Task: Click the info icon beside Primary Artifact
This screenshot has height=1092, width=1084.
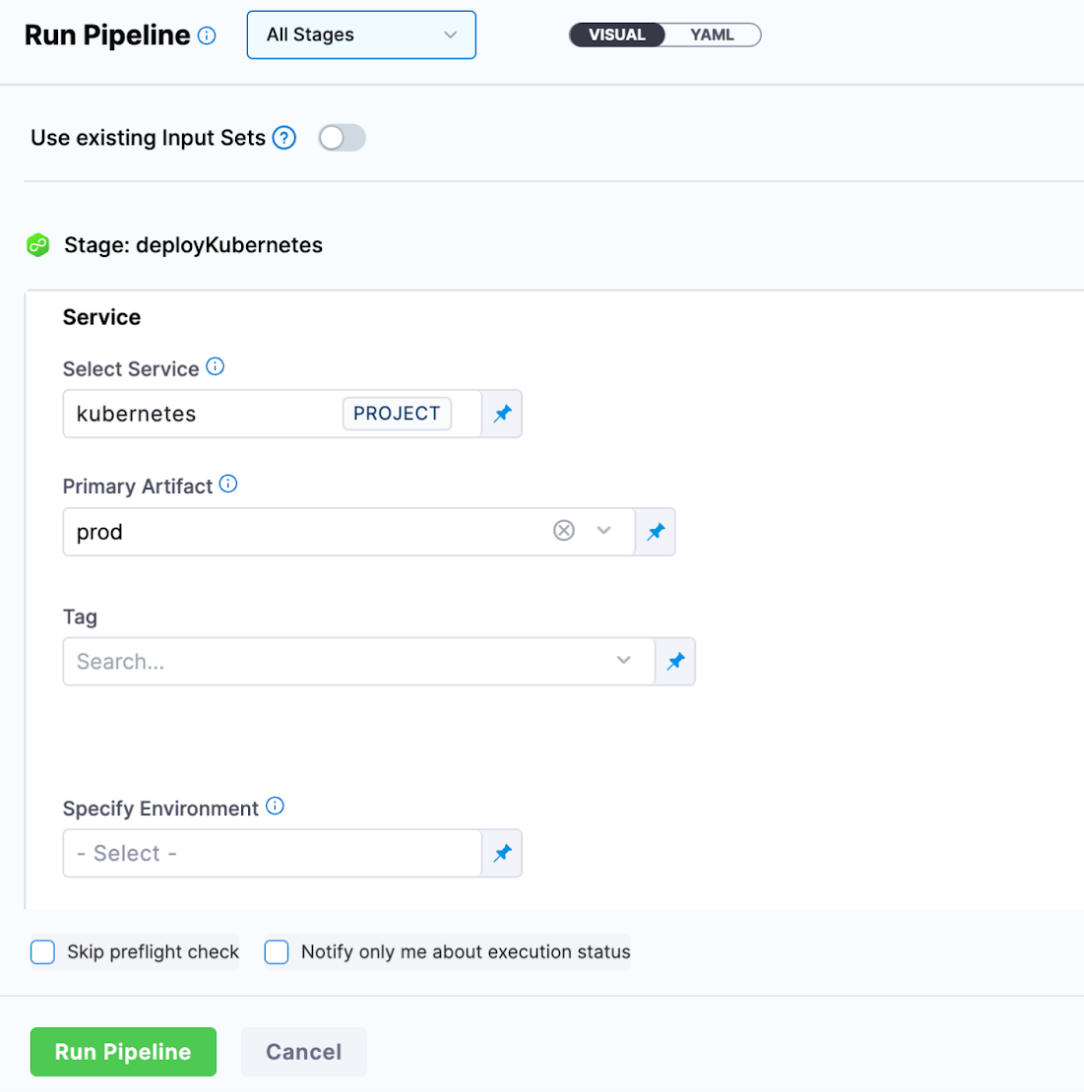Action: (x=228, y=485)
